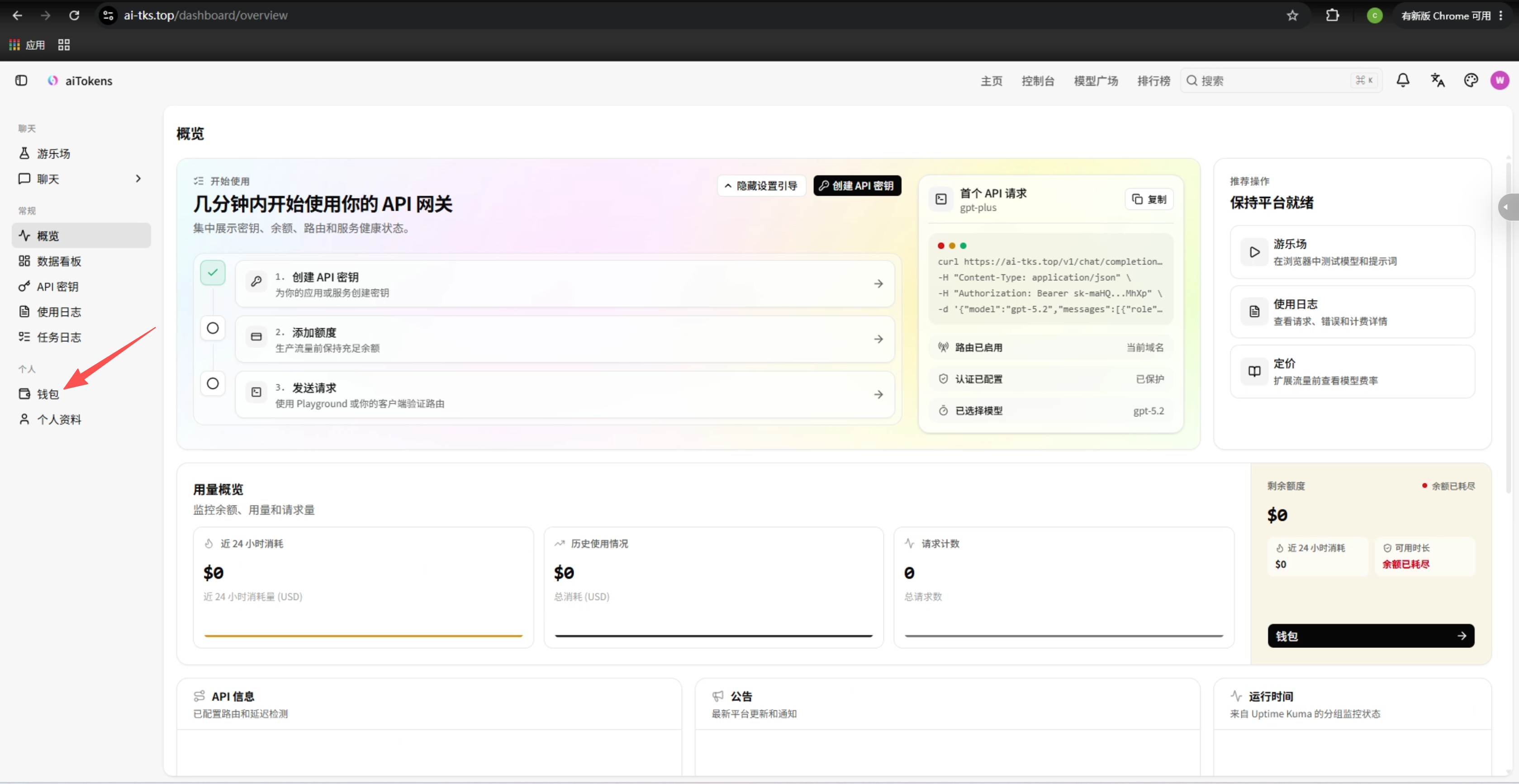The height and width of the screenshot is (784, 1519).
Task: Open step 2 添加额度 arrow
Action: pyautogui.click(x=878, y=339)
